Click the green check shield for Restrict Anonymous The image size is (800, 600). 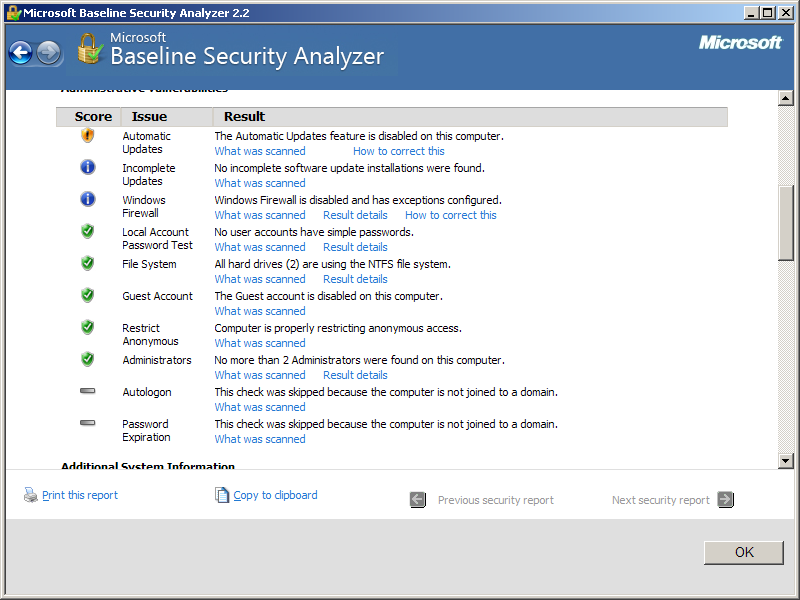[x=88, y=327]
